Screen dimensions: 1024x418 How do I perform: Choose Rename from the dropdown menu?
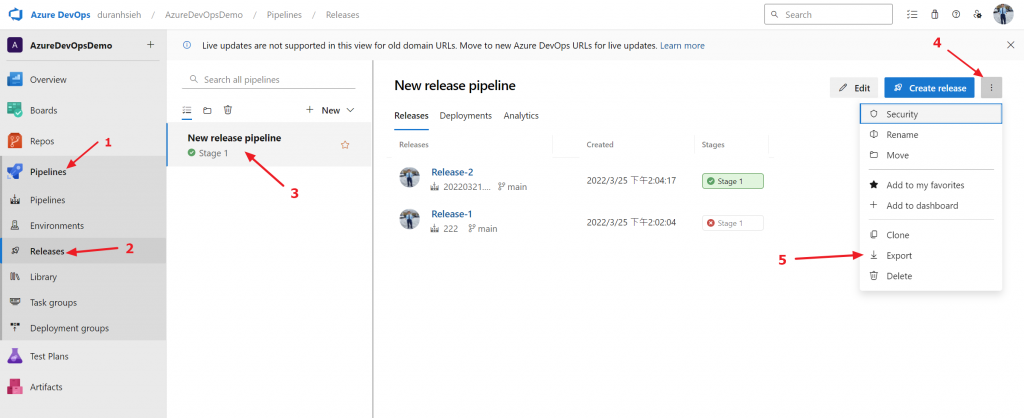click(x=931, y=135)
